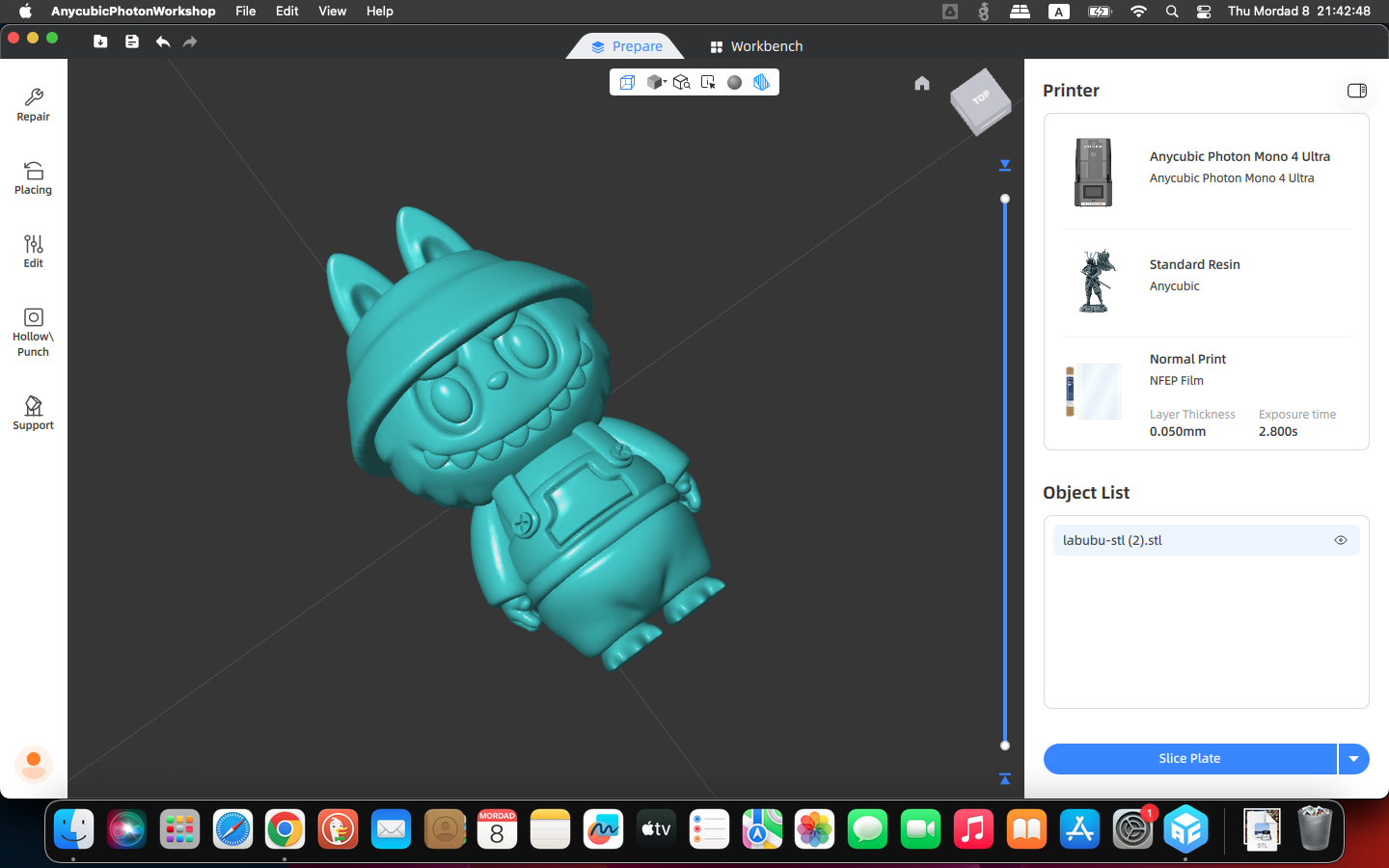This screenshot has width=1389, height=868.
Task: Toggle the right panel sidebar icon
Action: (x=1357, y=91)
